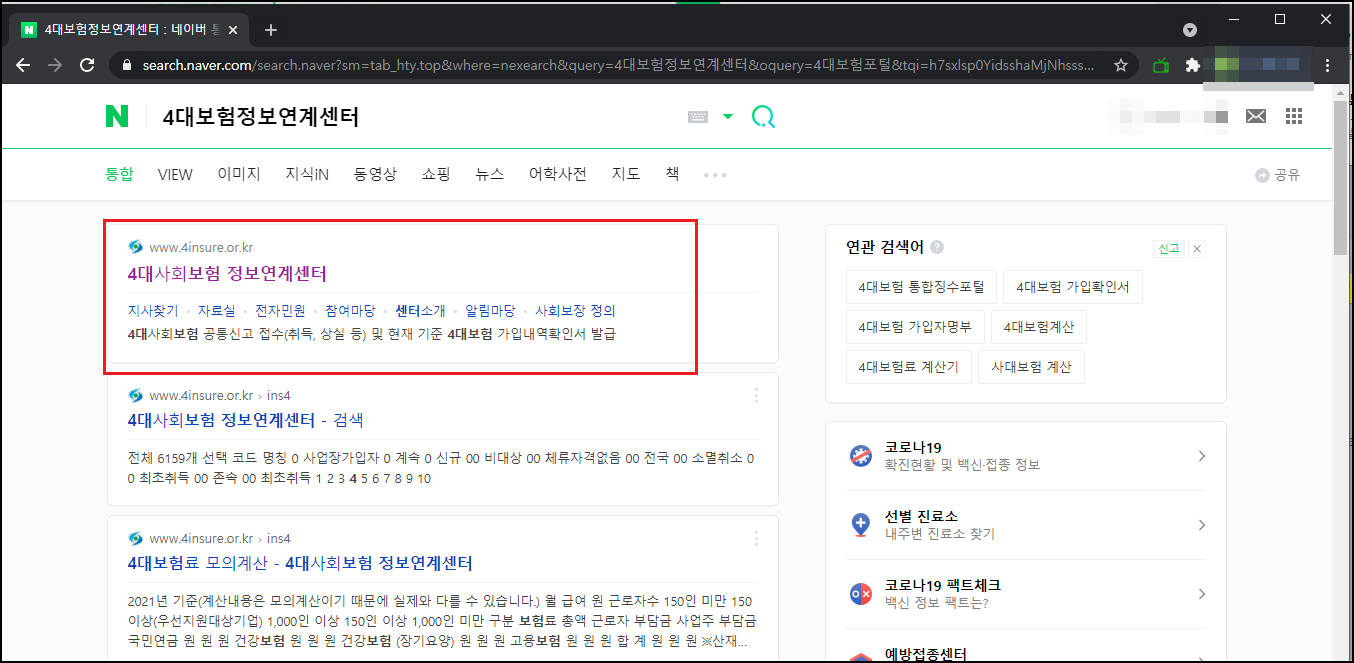Image resolution: width=1354 pixels, height=663 pixels.
Task: Switch to the 어학사전 tab
Action: click(x=558, y=174)
